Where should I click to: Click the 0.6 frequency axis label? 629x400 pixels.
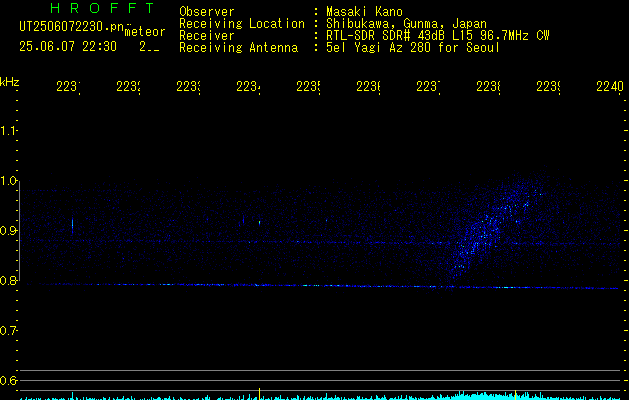[x=8, y=380]
